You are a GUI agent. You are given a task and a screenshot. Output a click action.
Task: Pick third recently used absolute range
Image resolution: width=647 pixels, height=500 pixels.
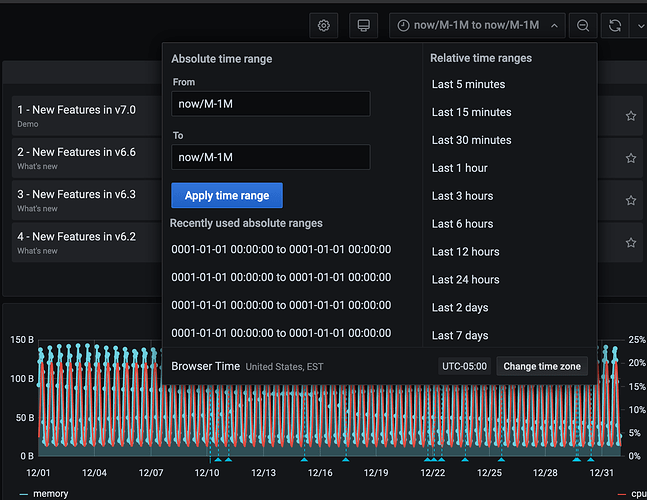[x=281, y=305]
